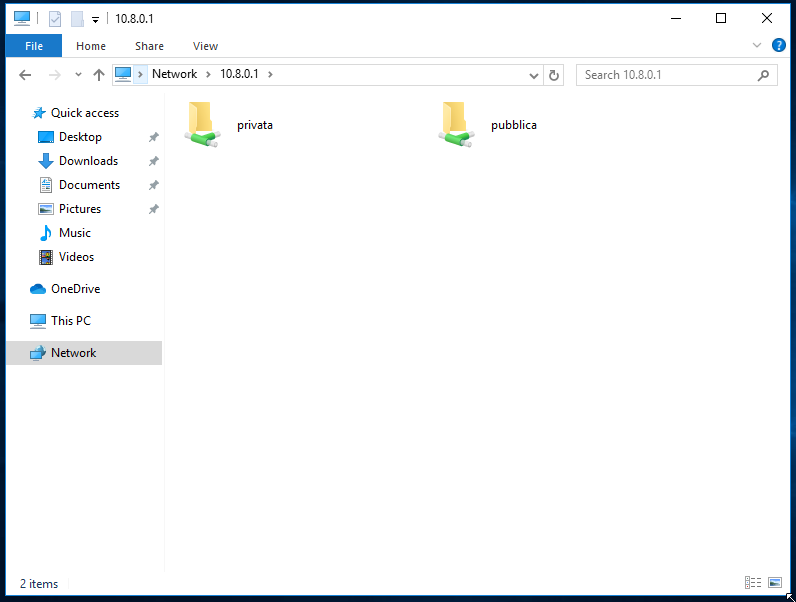Open Customize Quick Access Toolbar dropdown
Image resolution: width=796 pixels, height=602 pixels.
pos(95,20)
